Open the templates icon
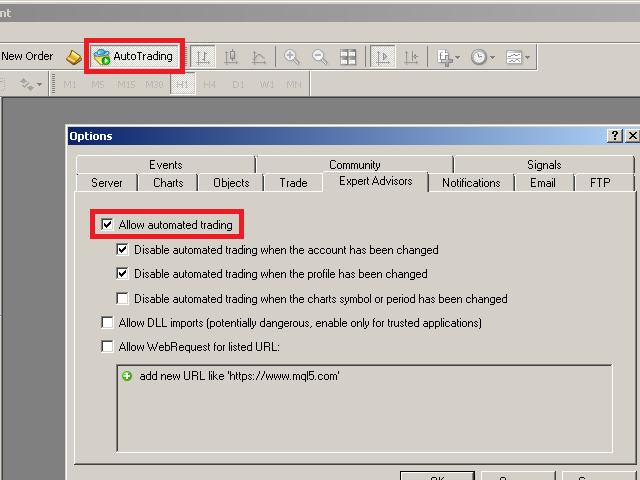The width and height of the screenshot is (640, 480). pos(514,57)
